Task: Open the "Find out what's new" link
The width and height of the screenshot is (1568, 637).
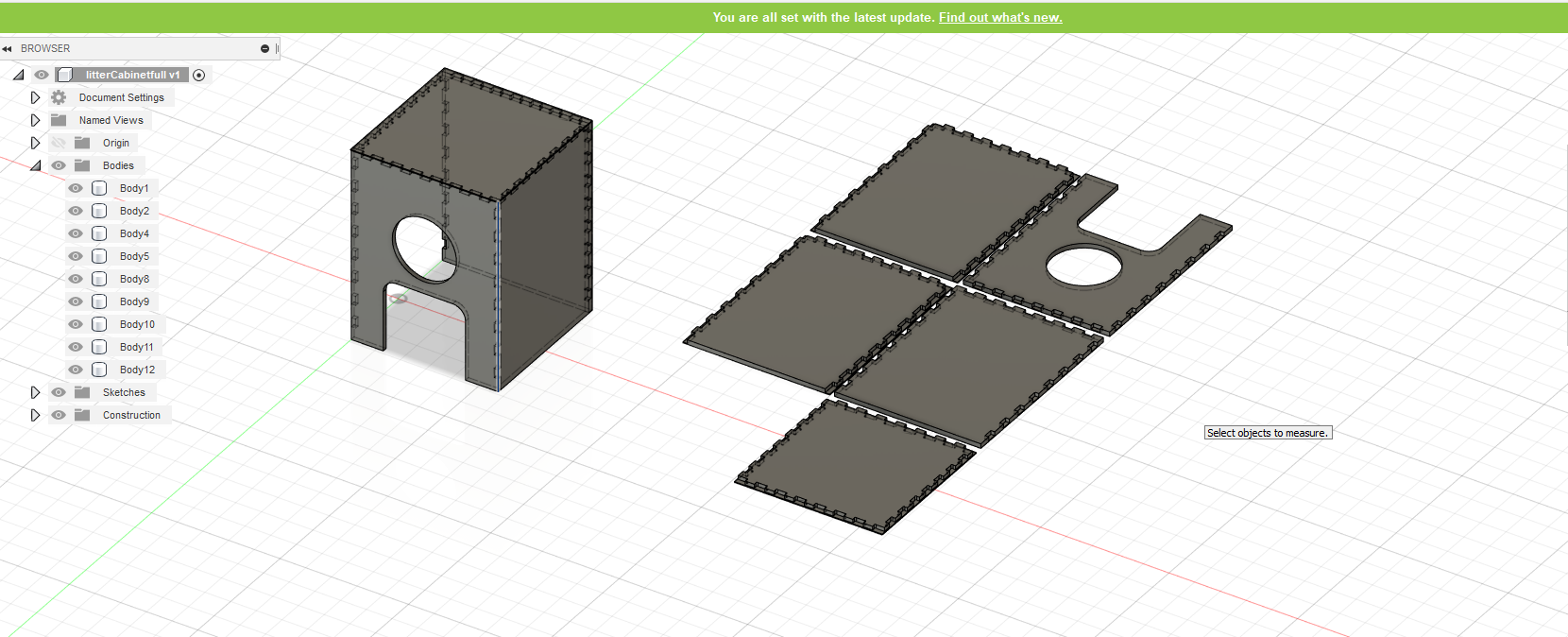Action: pos(1000,17)
